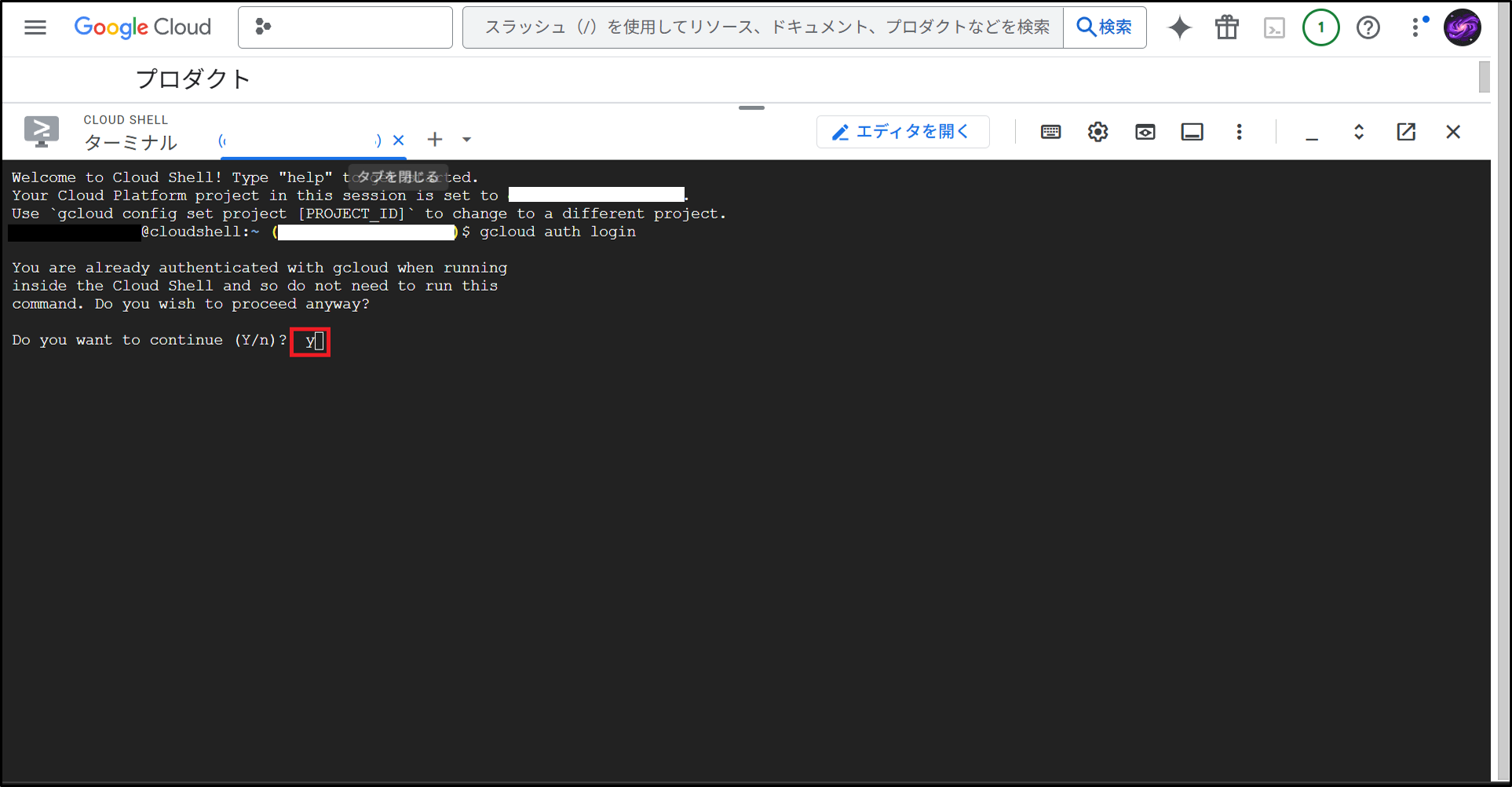Open your account avatar menu
The image size is (1512, 787).
pos(1463,27)
